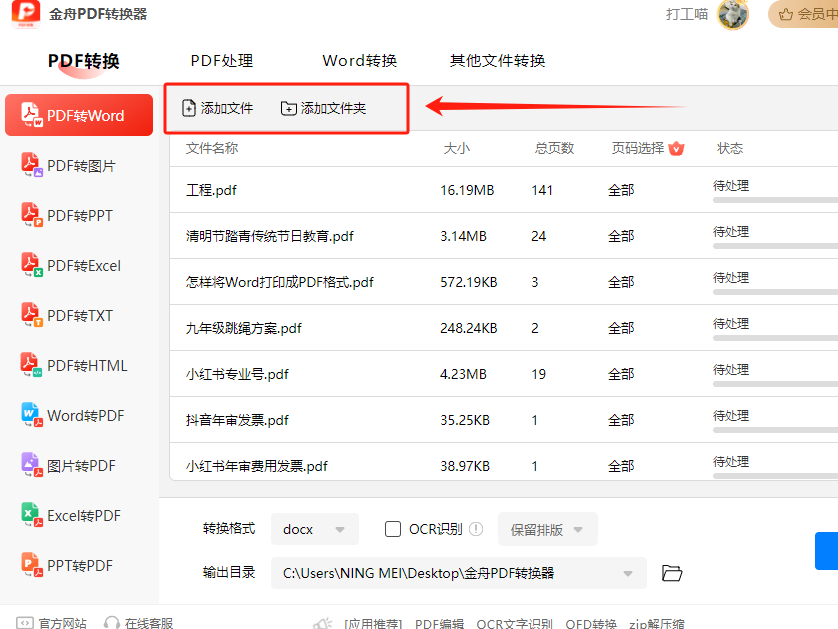Click the 大小 column header
The width and height of the screenshot is (838, 629).
click(x=456, y=148)
